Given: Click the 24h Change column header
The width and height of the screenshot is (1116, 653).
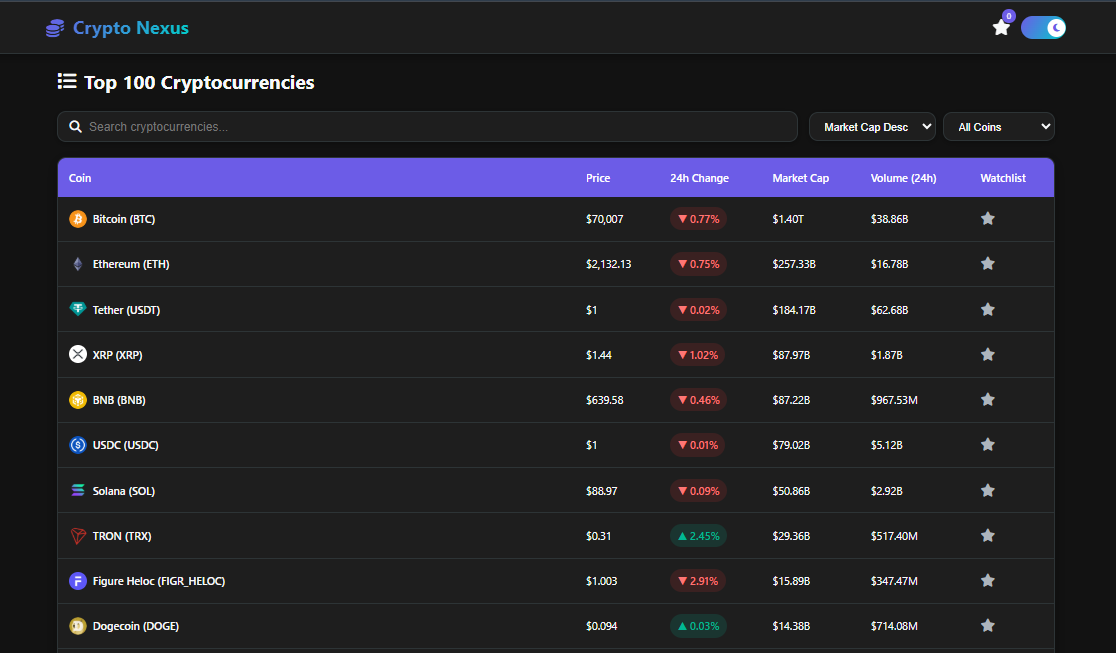Looking at the screenshot, I should [699, 177].
